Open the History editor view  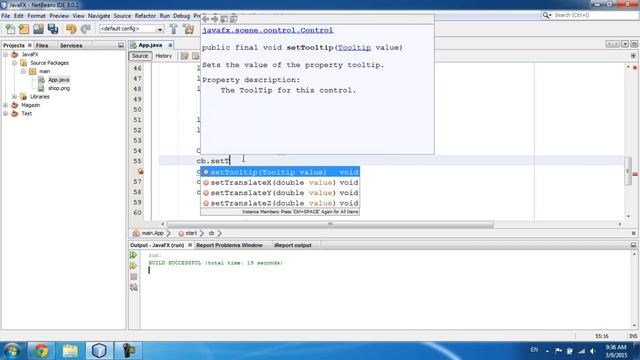pyautogui.click(x=164, y=56)
